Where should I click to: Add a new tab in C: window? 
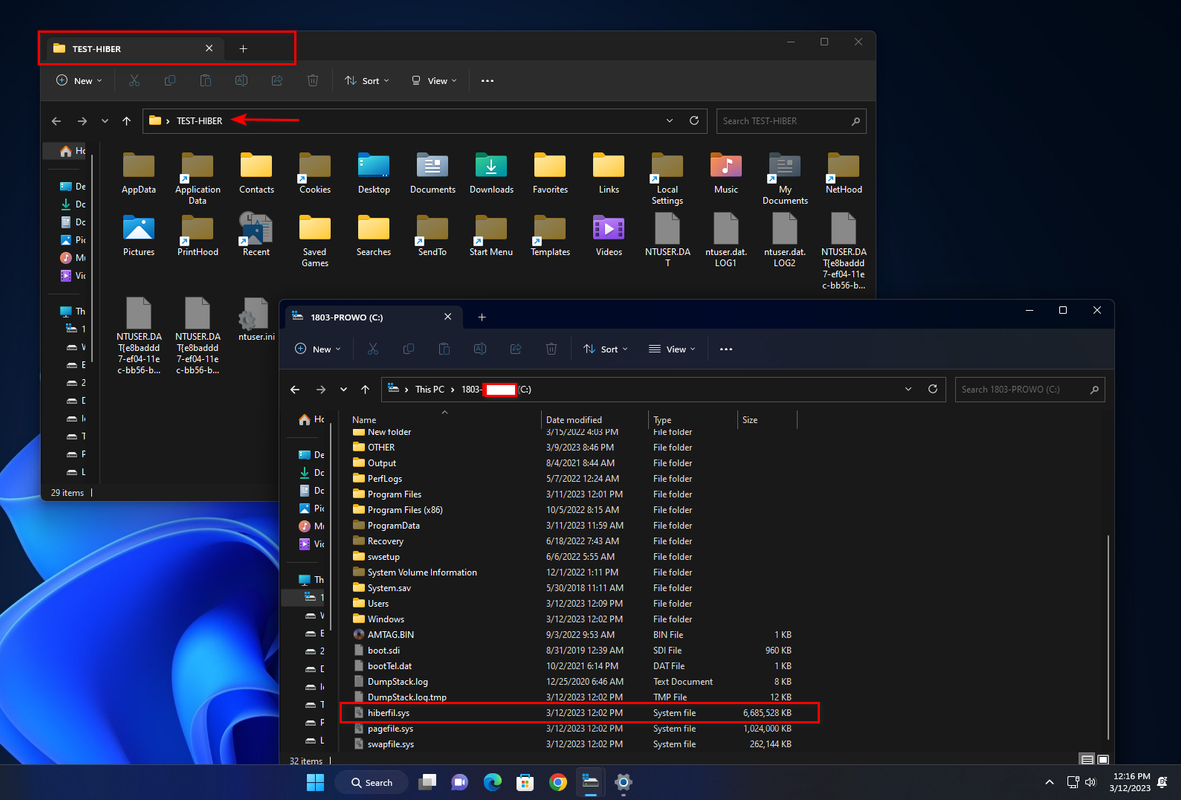pos(481,317)
